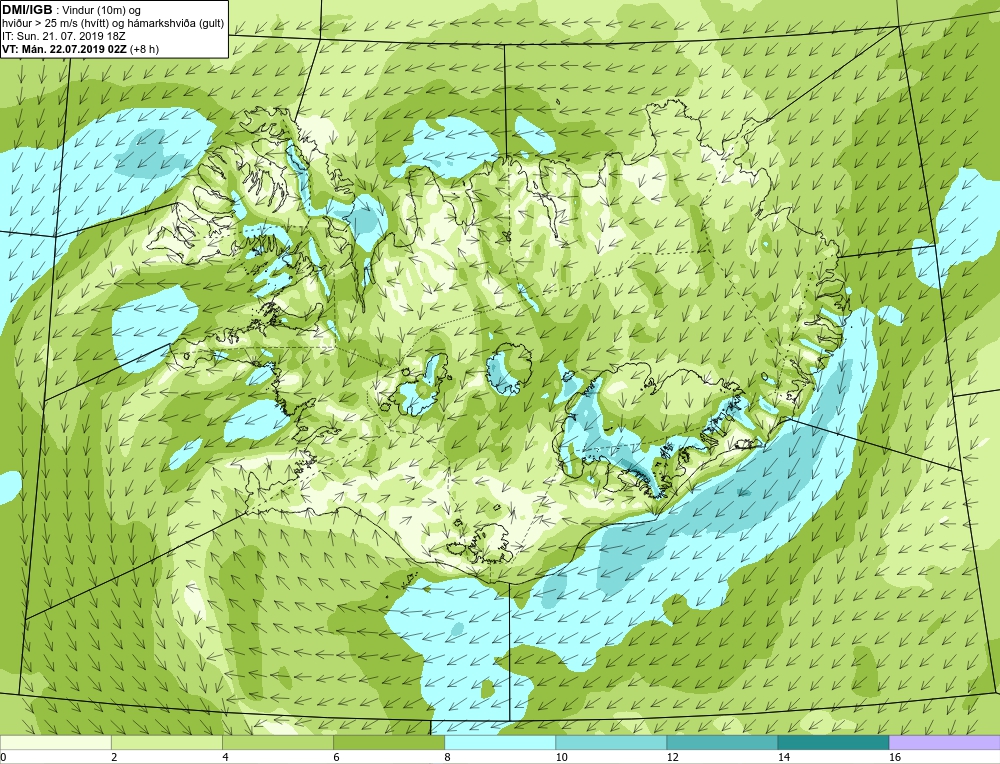
Task: Click the legend label '6'
Action: click(337, 757)
